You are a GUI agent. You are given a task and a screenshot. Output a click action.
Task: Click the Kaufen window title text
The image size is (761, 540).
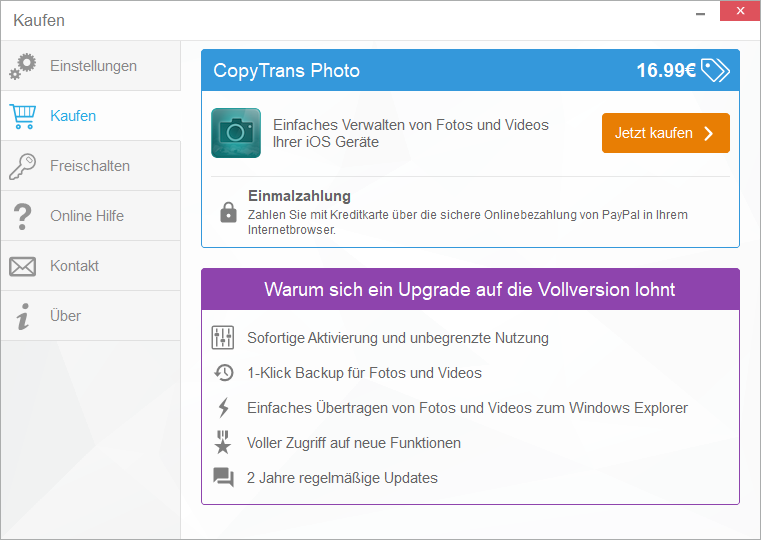tap(39, 20)
